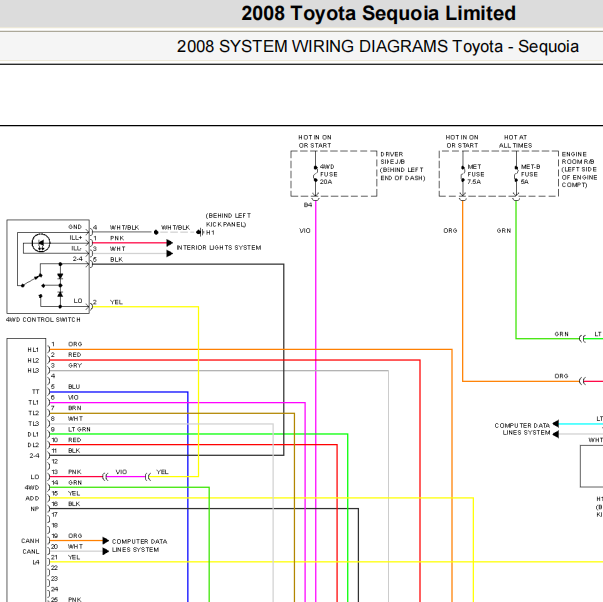Click the "BLU" wire label at pin 5
The height and width of the screenshot is (602, 603).
coord(74,387)
